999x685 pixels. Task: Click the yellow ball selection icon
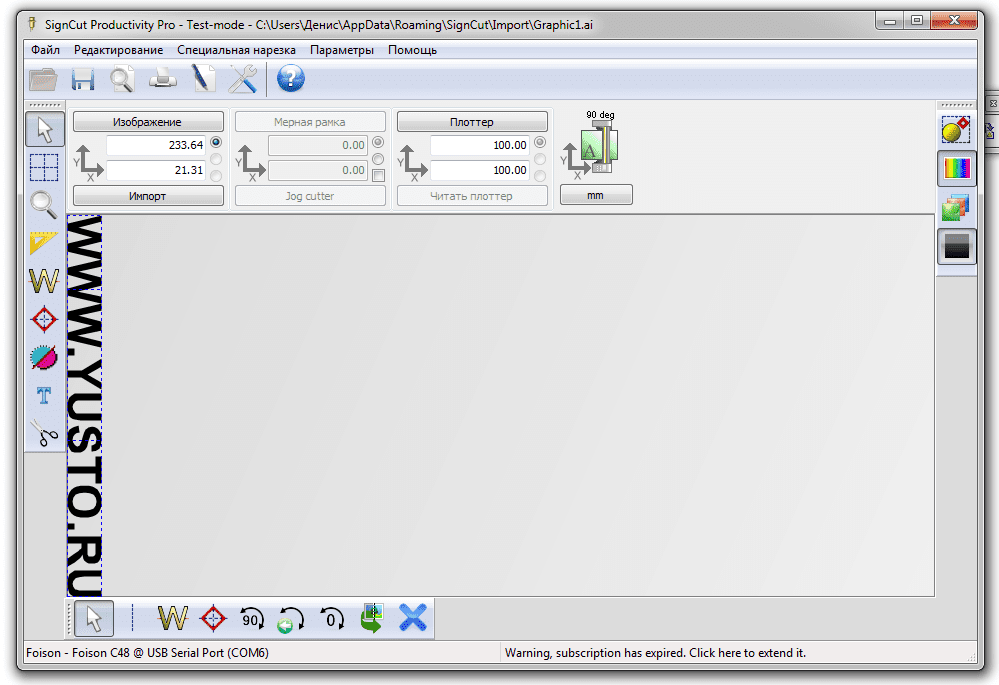[x=956, y=129]
